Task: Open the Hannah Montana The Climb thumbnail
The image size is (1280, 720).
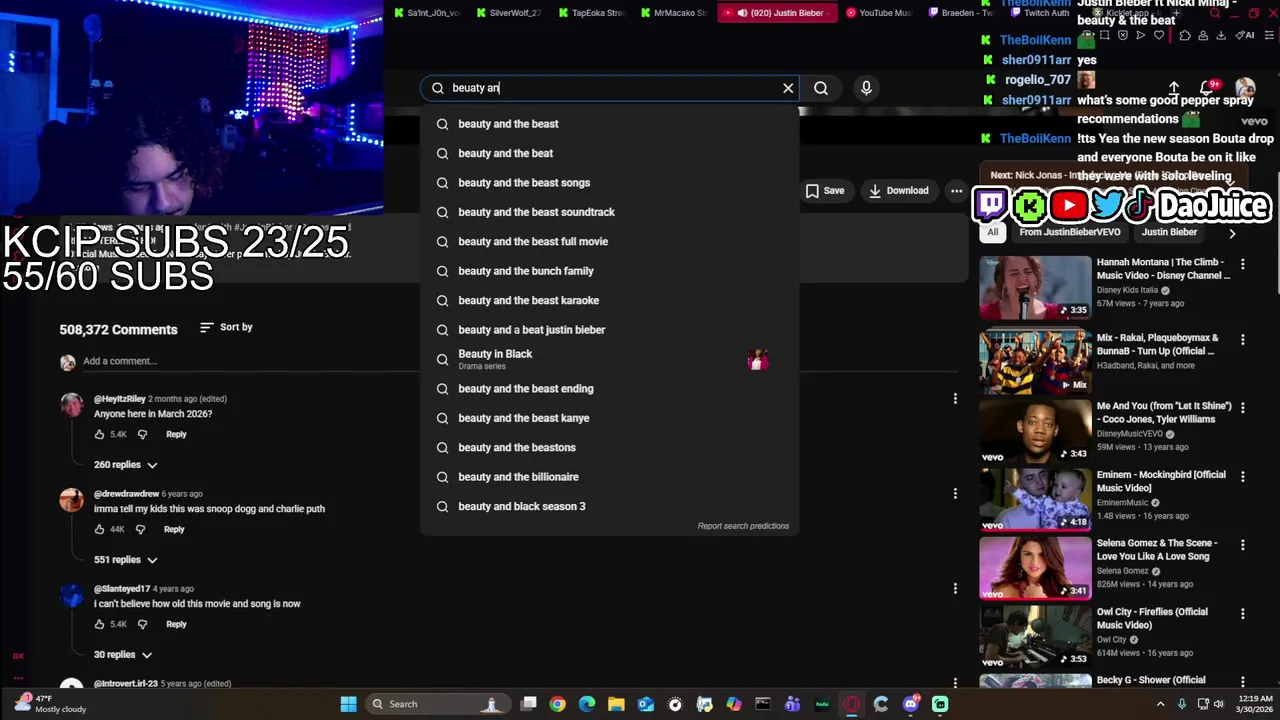Action: coord(1035,288)
